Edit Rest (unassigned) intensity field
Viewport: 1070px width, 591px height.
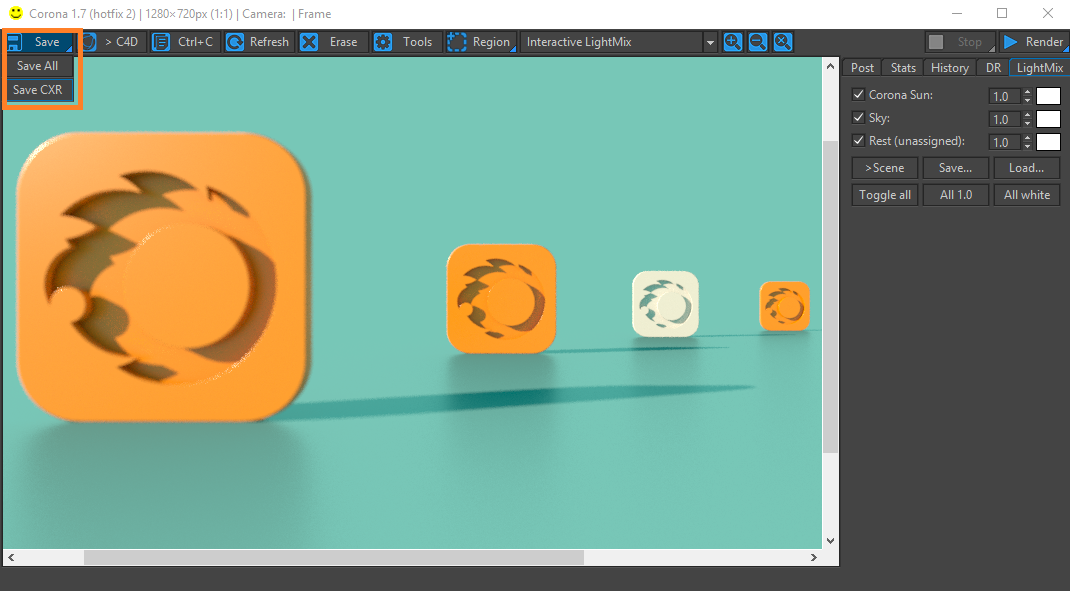[1004, 142]
